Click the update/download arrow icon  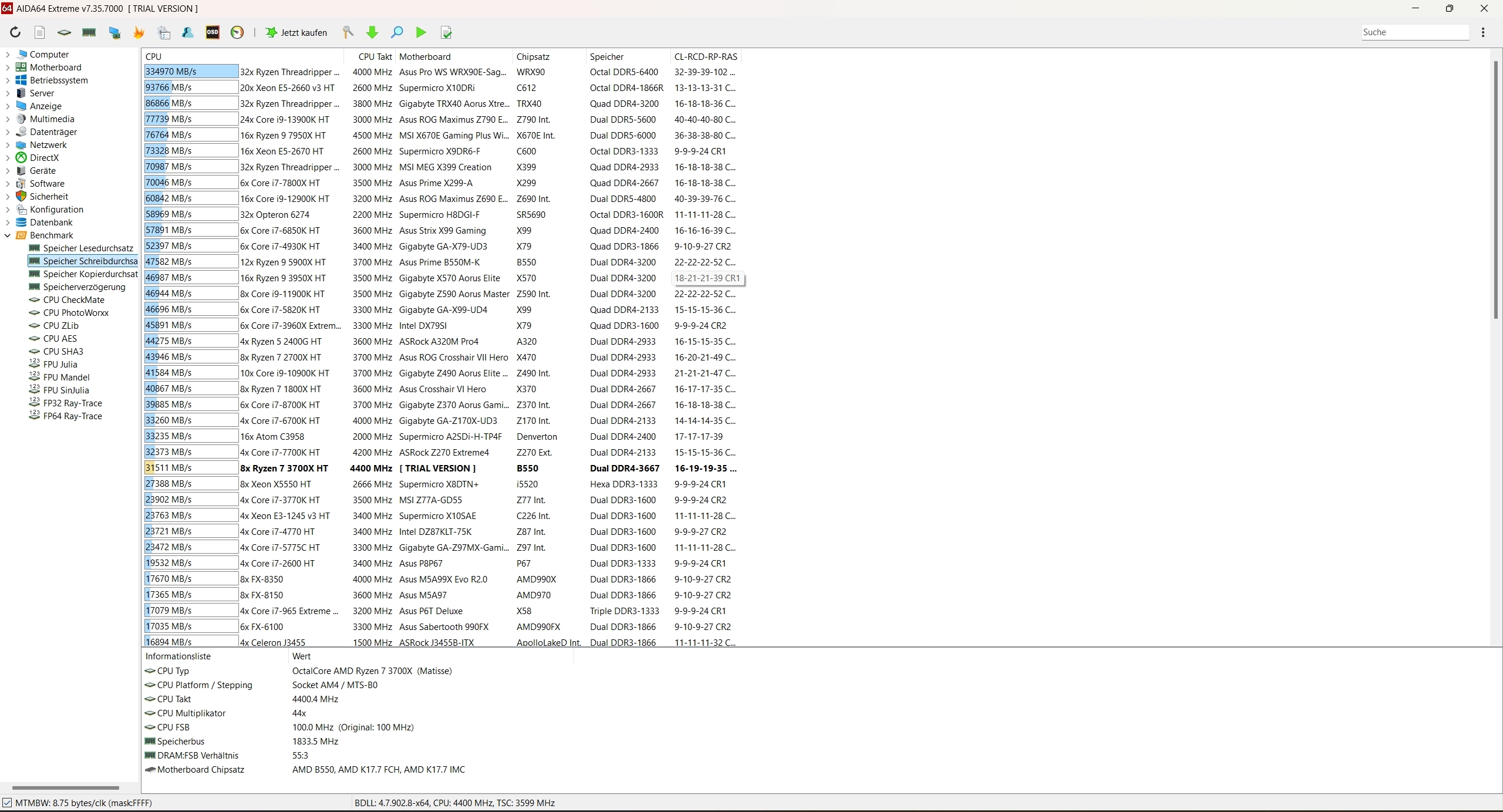[371, 32]
